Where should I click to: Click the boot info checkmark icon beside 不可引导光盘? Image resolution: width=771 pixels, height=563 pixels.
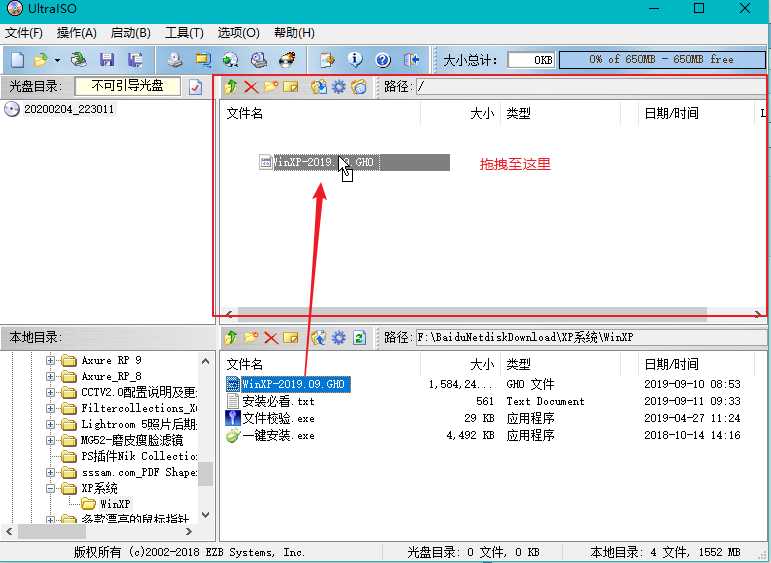coord(195,87)
